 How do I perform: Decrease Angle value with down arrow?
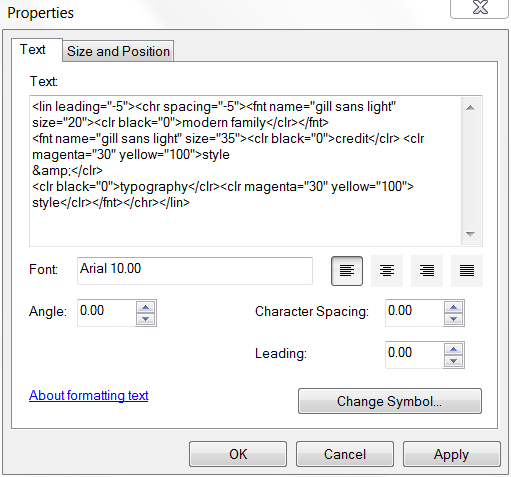[x=146, y=319]
